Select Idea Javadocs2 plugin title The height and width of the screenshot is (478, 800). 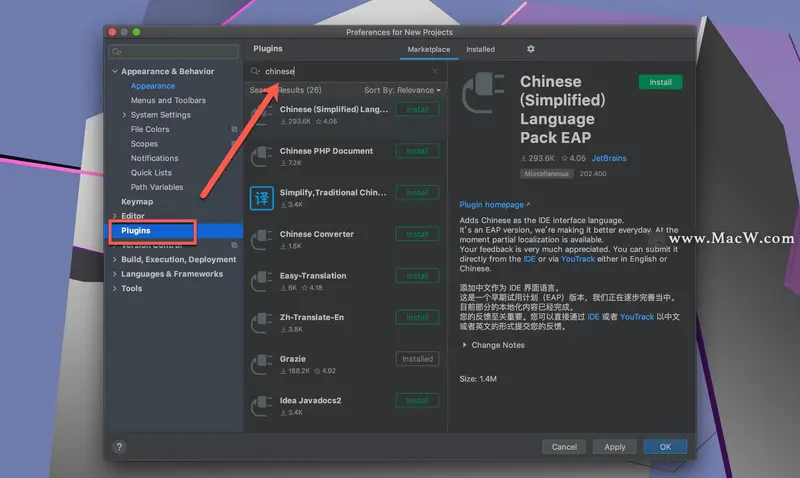(310, 400)
